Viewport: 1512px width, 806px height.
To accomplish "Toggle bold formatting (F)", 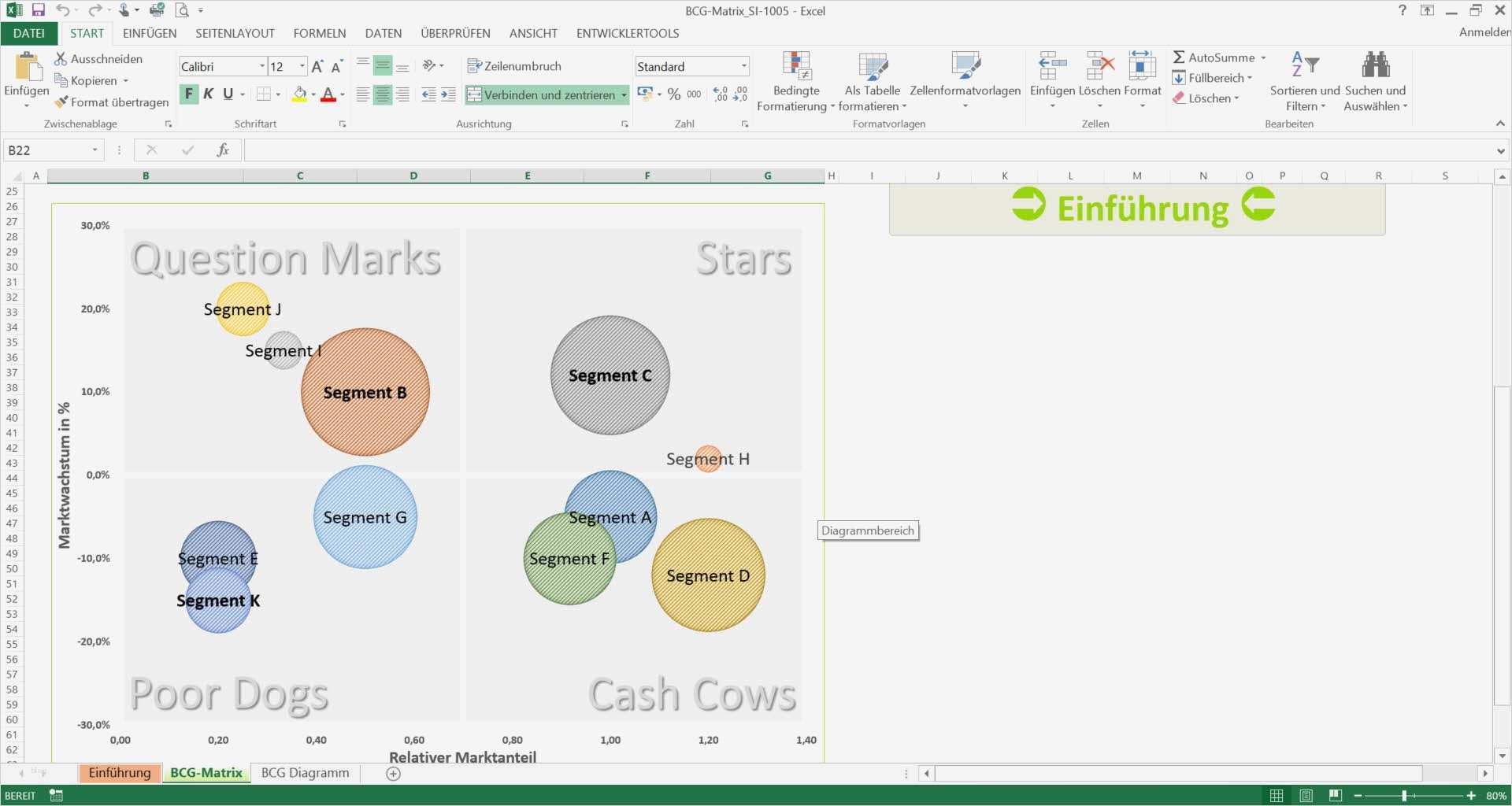I will click(x=188, y=94).
